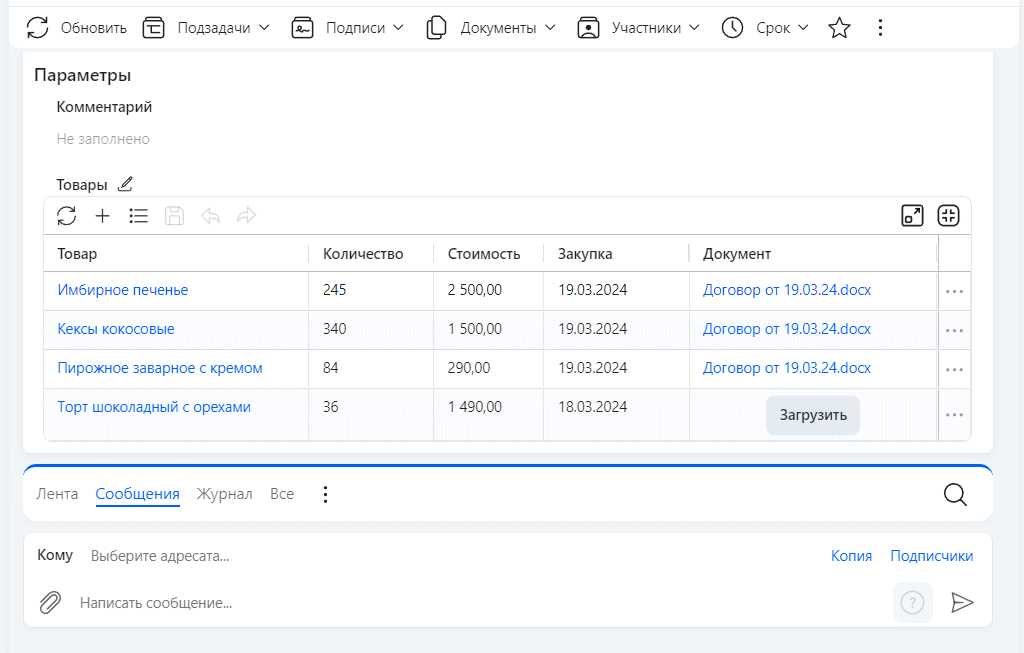
Task: Refresh the products table with the sync icon
Action: [66, 215]
